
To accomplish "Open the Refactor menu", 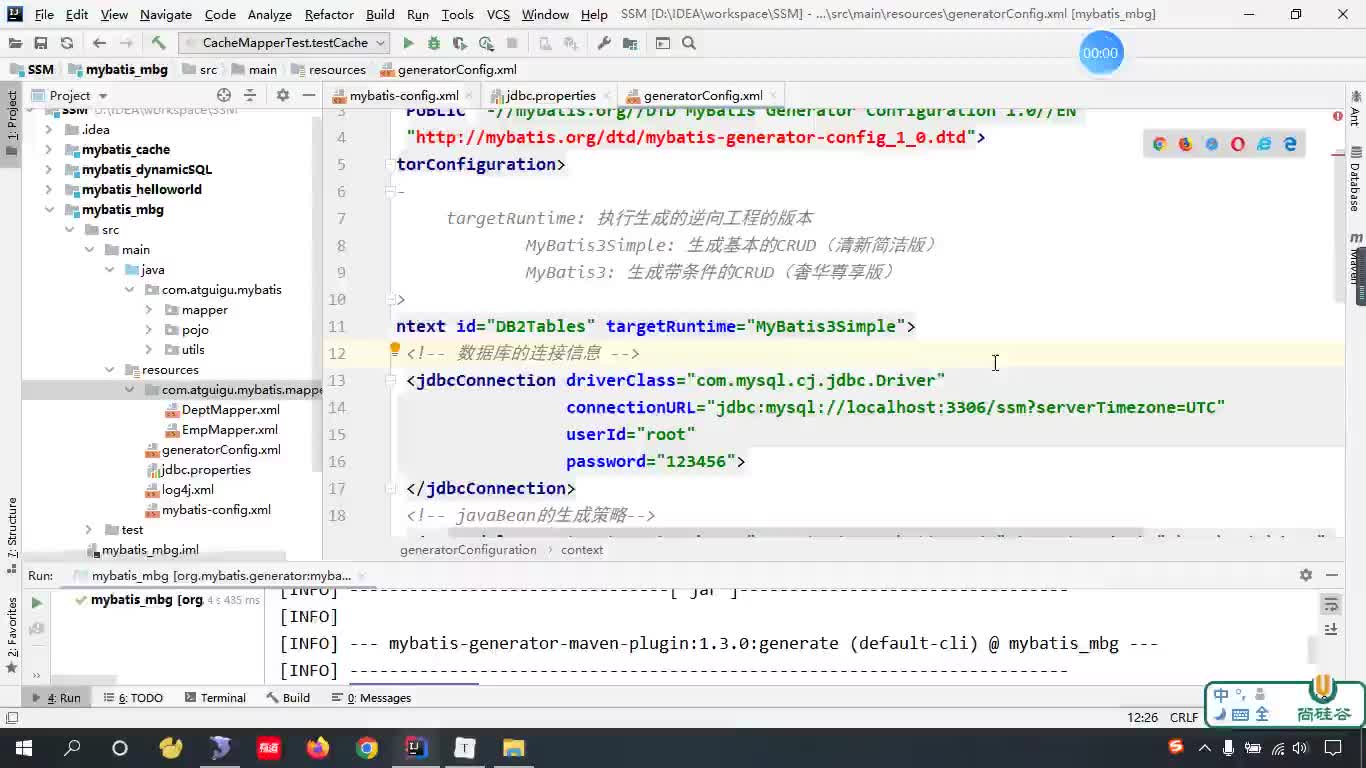I will 329,14.
